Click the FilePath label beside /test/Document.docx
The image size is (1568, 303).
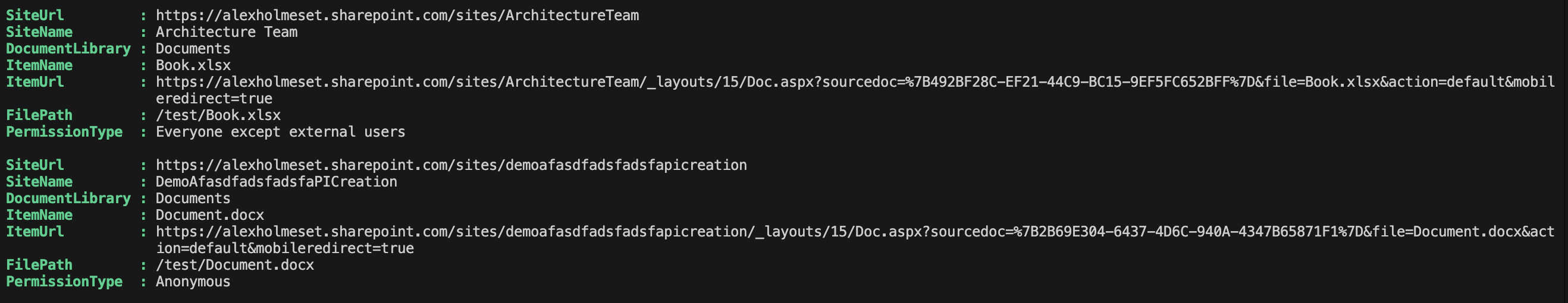pyautogui.click(x=39, y=264)
